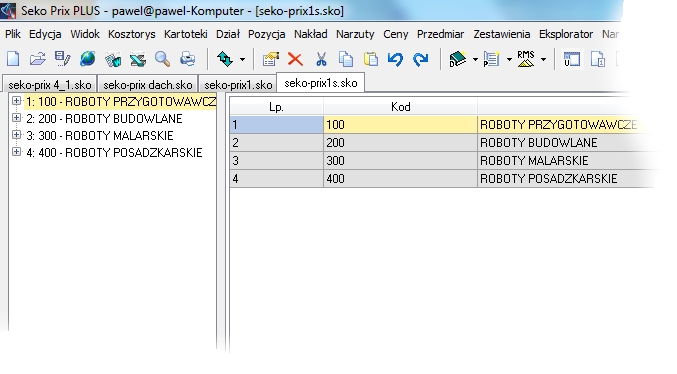Click the Kod cell with value 200
The height and width of the screenshot is (374, 677).
400,143
